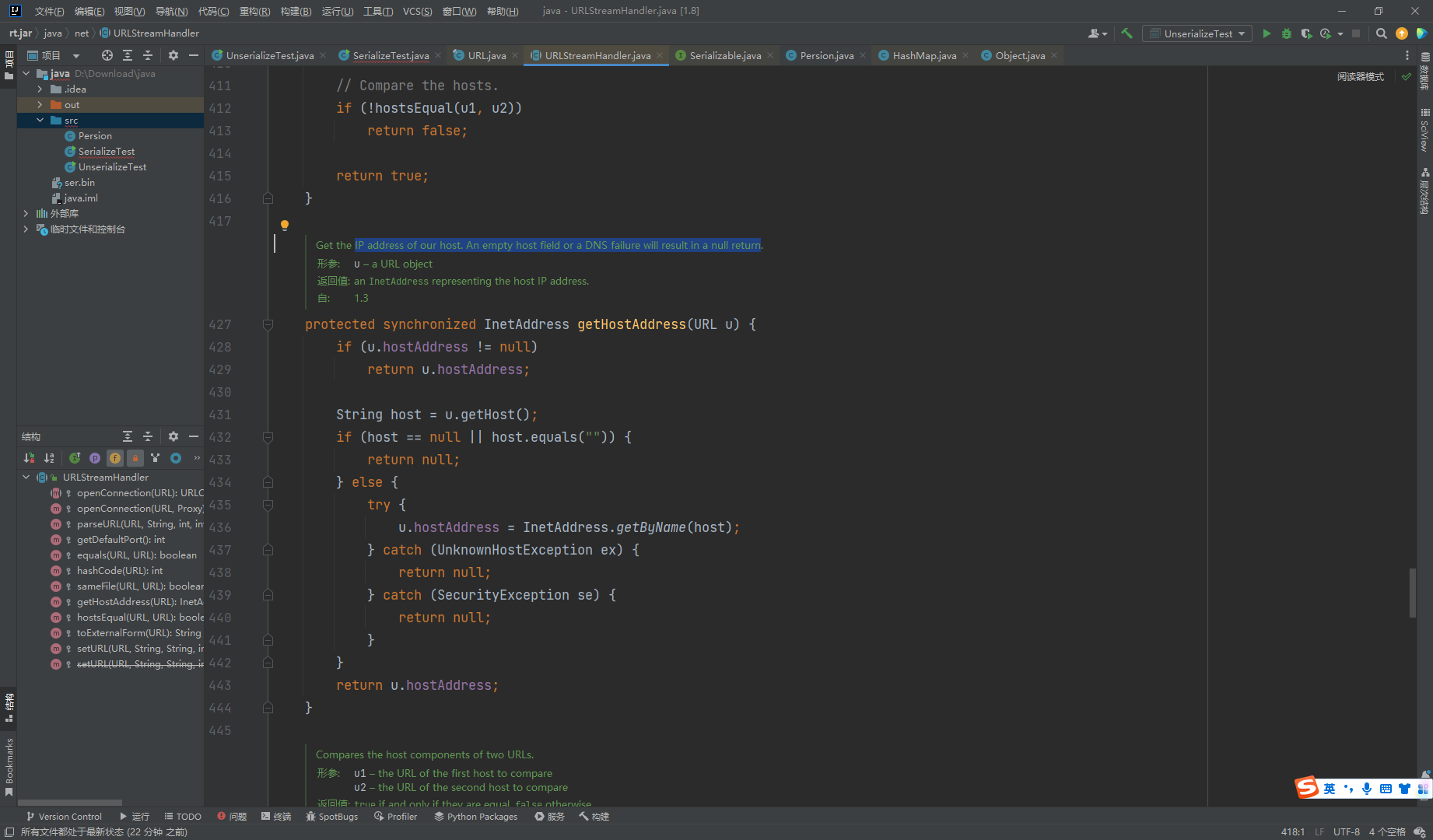
Task: Click Project panel horizontal scrollbar thumb
Action: click(70, 802)
